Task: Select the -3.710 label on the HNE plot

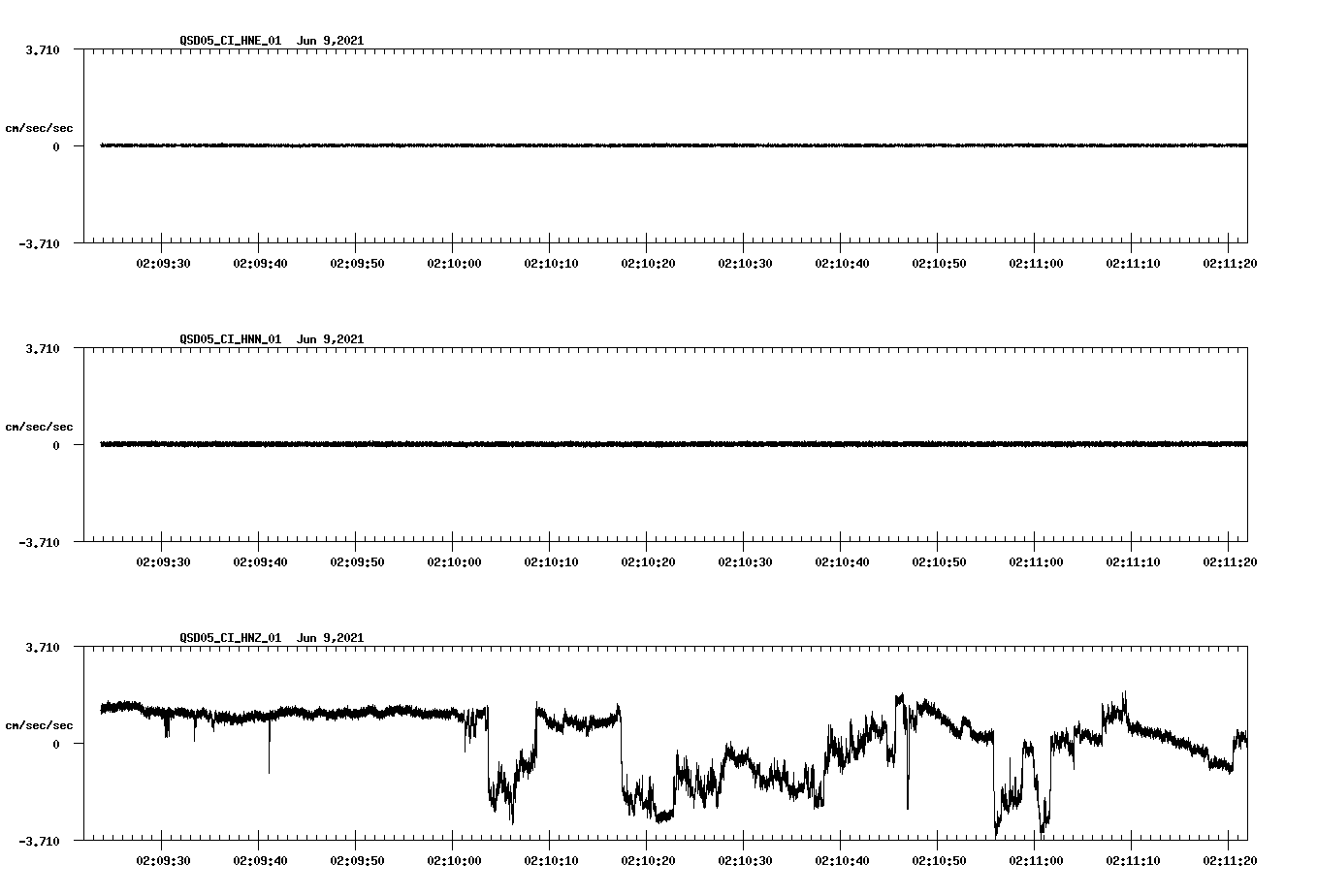Action: [x=39, y=243]
